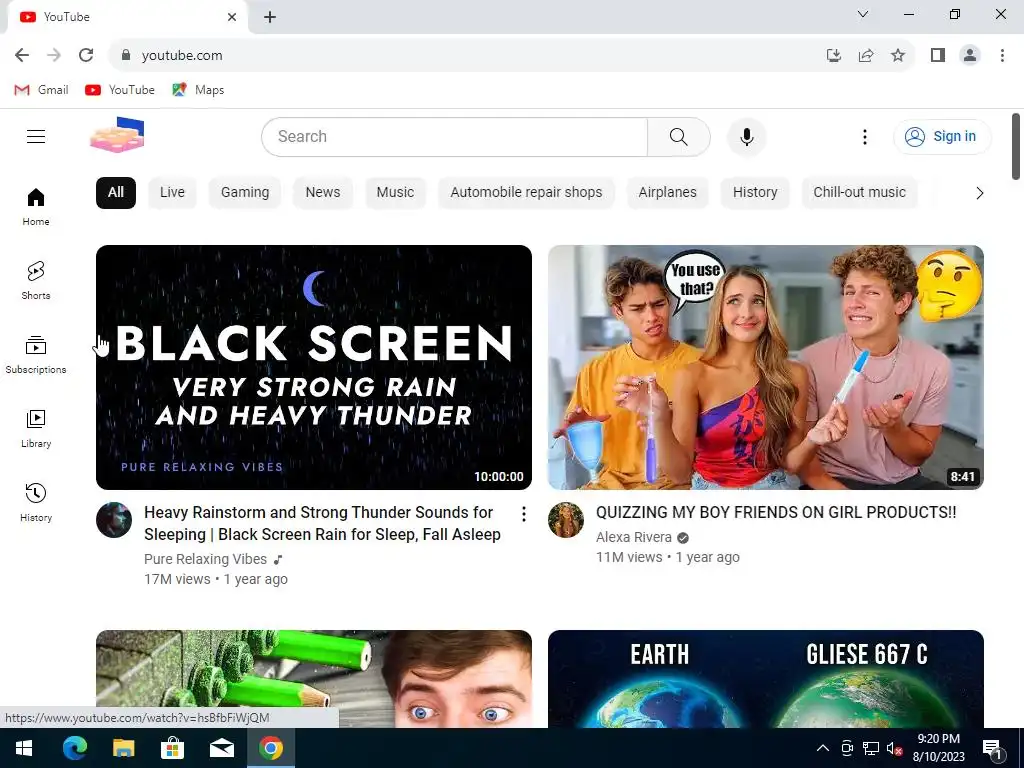Select the Gaming filter chip
The image size is (1024, 768).
(x=245, y=193)
